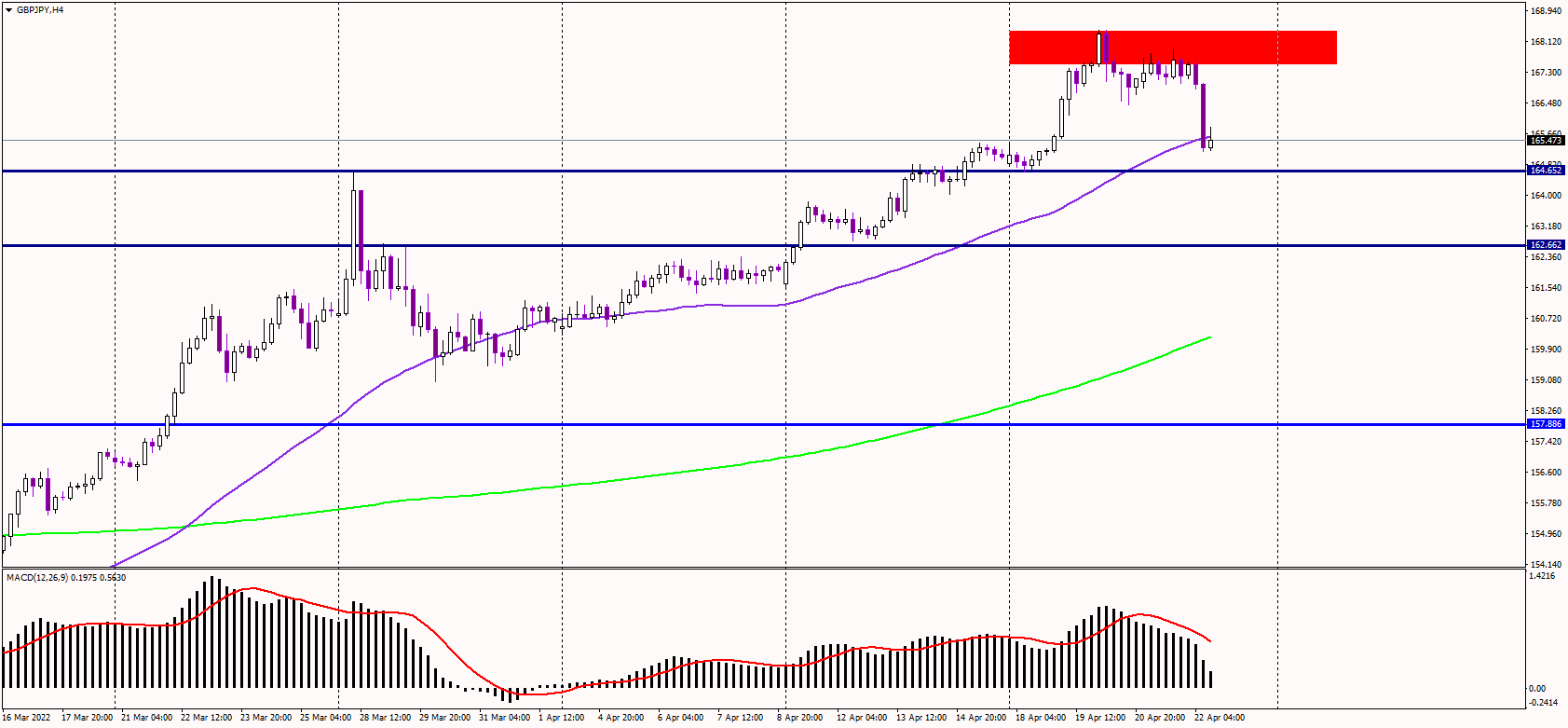Viewport: 1568px width, 728px height.
Task: Select the red resistance zone rectangle
Action: pos(1172,48)
